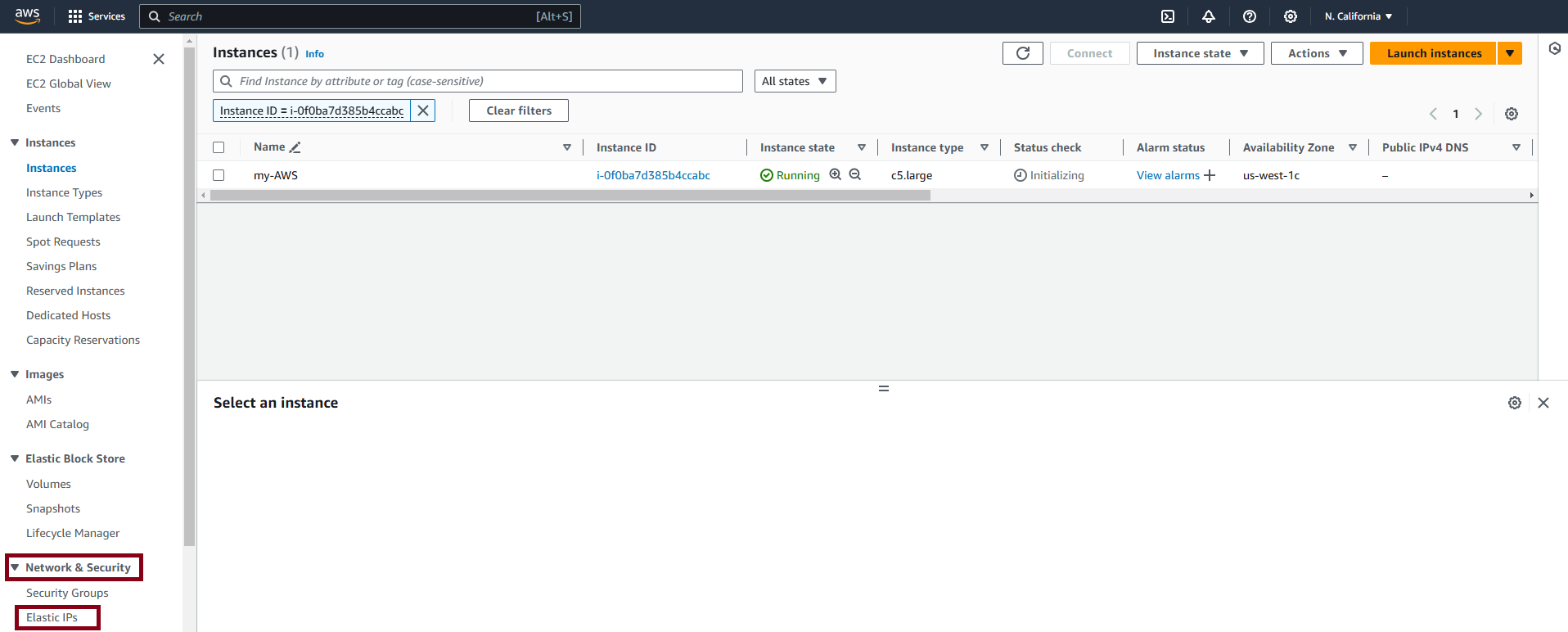Open the notifications bell
This screenshot has height=632, width=1568.
click(1209, 16)
